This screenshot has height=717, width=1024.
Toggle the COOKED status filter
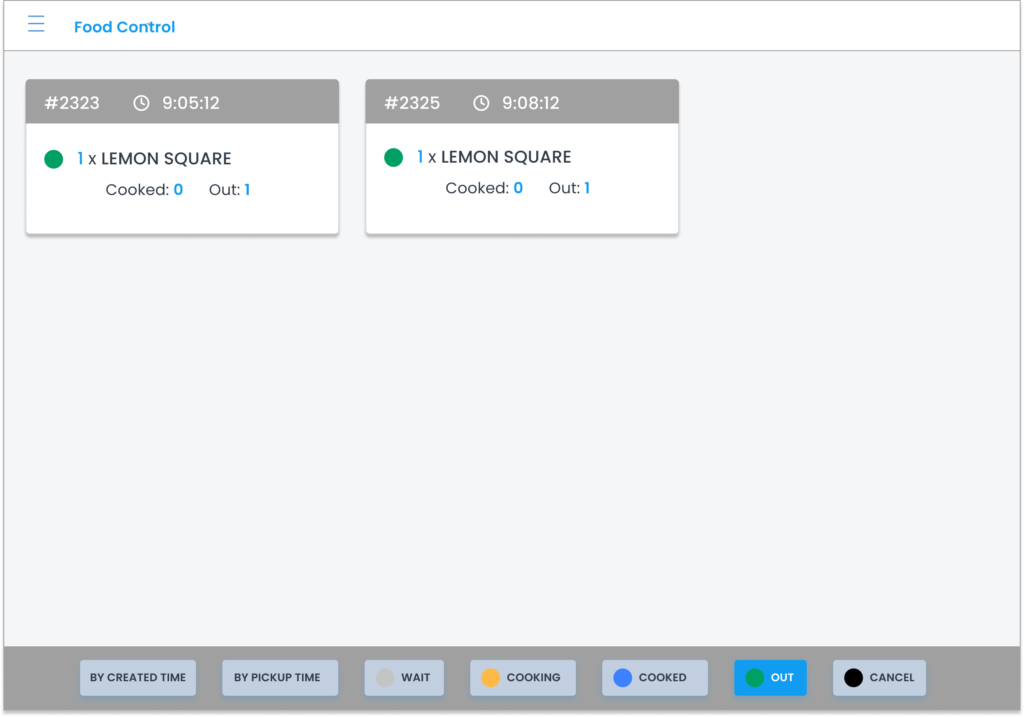(654, 677)
